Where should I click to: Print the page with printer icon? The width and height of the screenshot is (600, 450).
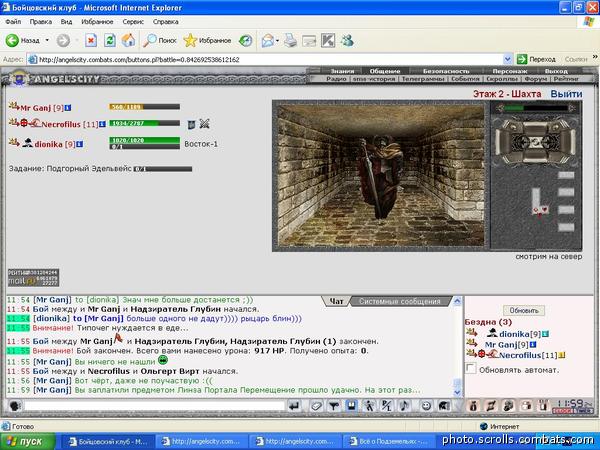coord(290,41)
